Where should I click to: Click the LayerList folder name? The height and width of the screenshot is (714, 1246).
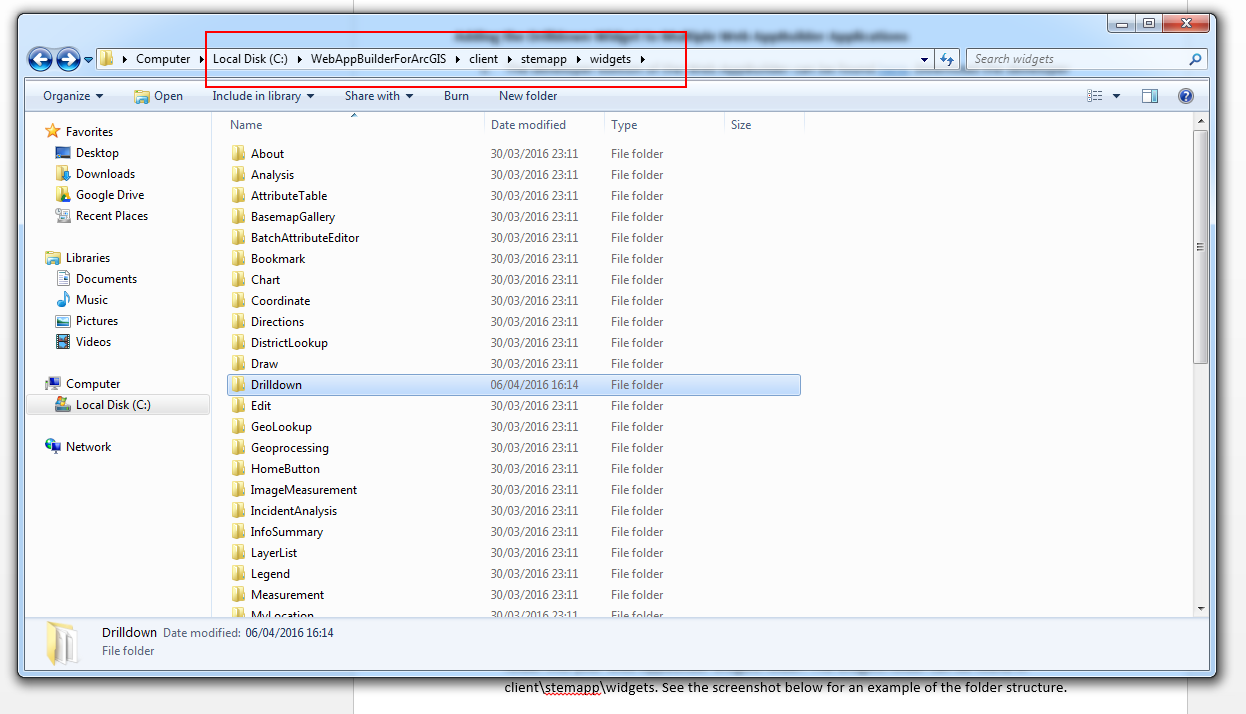tap(273, 553)
